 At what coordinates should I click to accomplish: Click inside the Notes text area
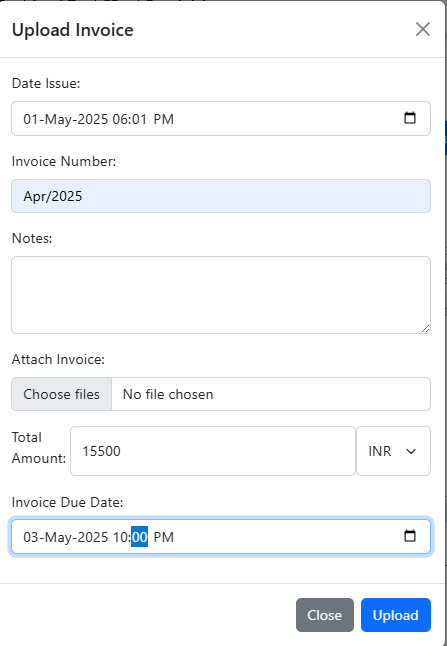pos(221,295)
